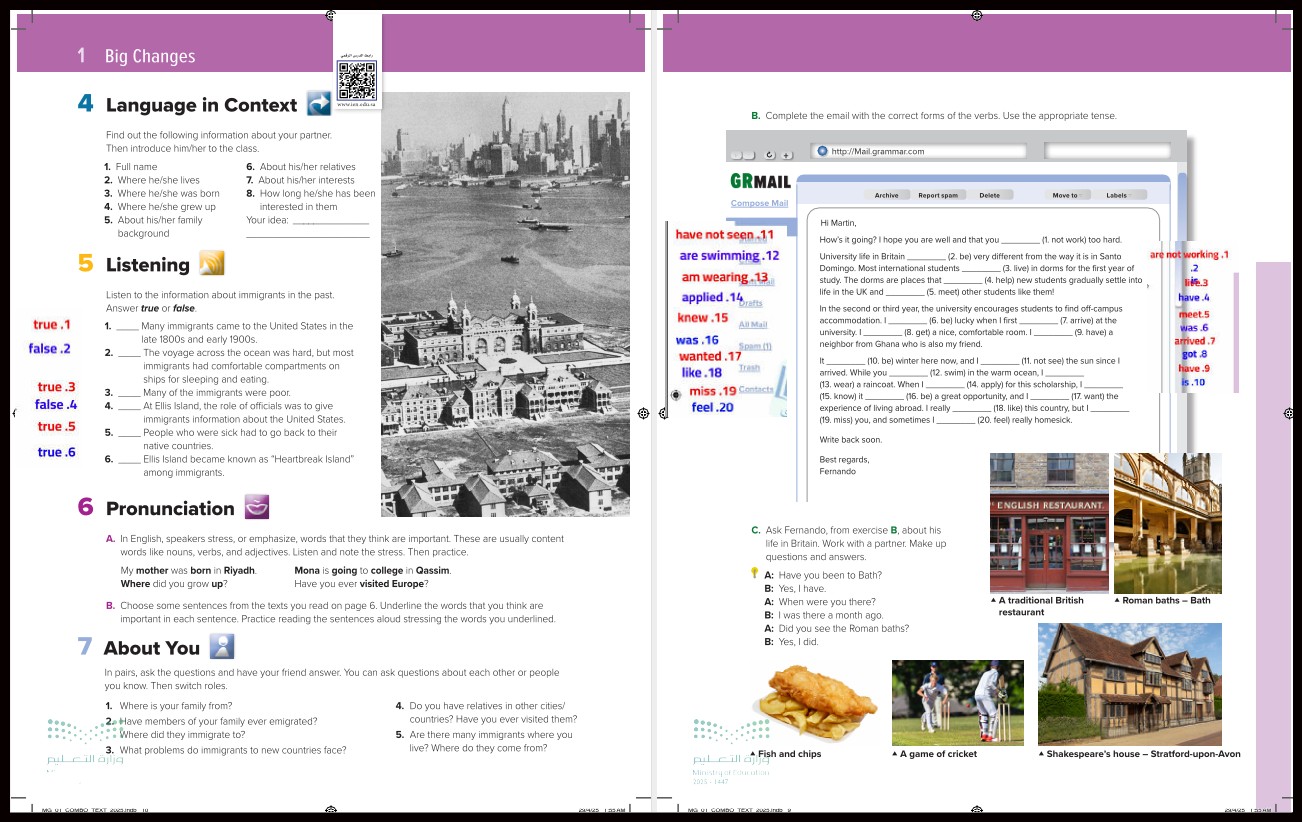Click the Report spam button

tap(938, 196)
